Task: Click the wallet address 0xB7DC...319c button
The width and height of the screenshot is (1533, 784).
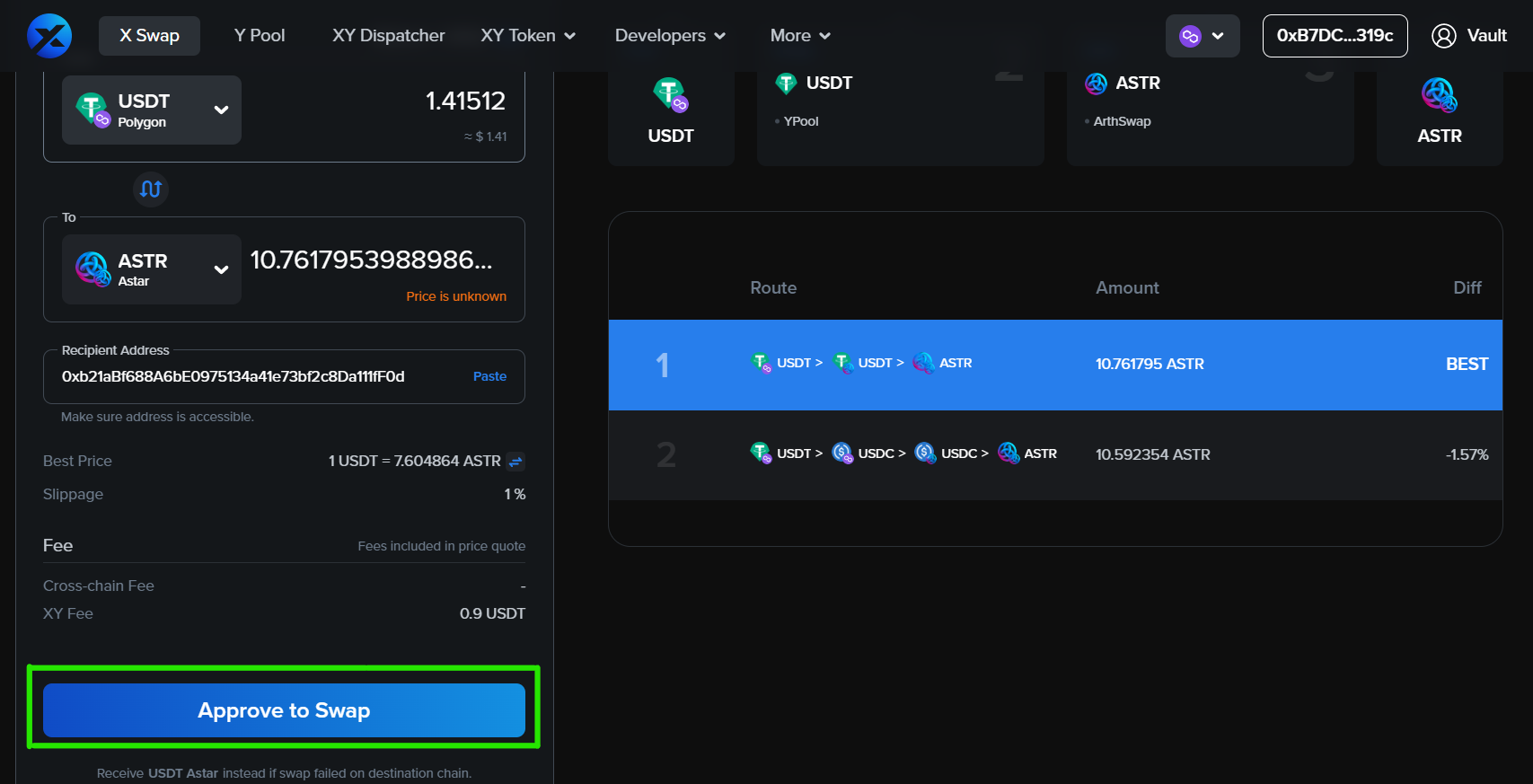Action: click(x=1335, y=36)
